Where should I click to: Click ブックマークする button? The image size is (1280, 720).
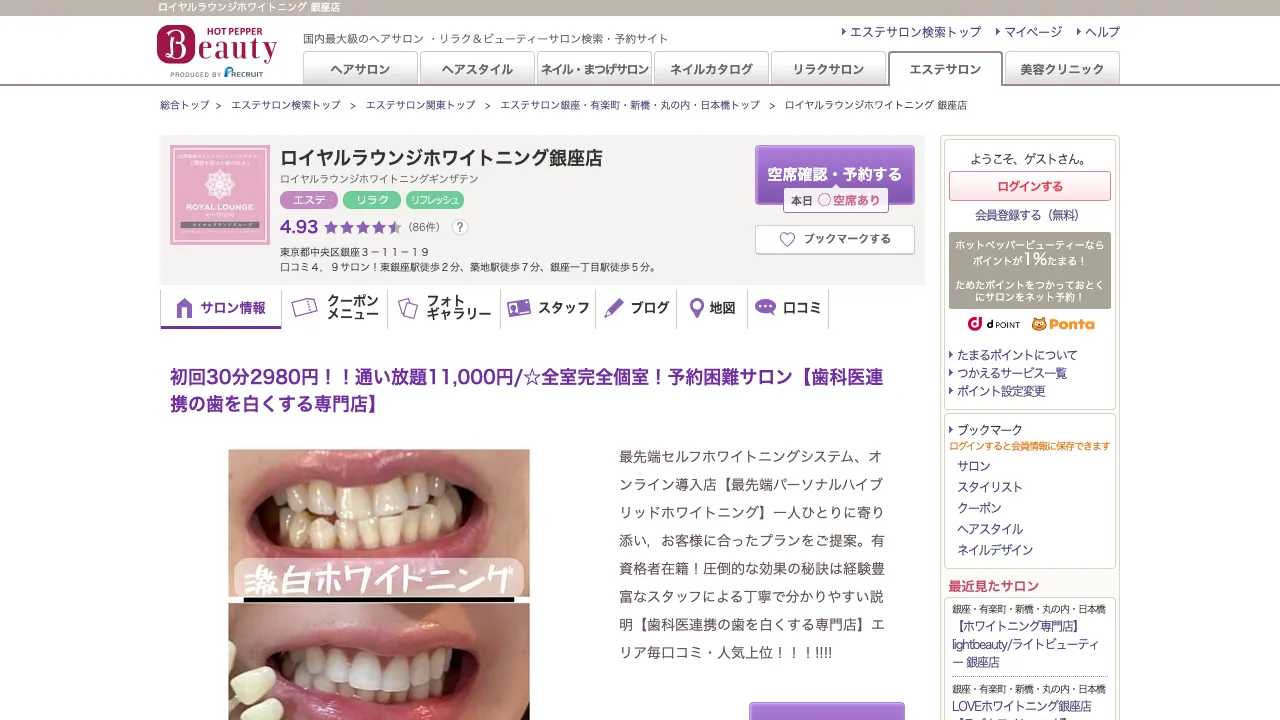(x=835, y=239)
